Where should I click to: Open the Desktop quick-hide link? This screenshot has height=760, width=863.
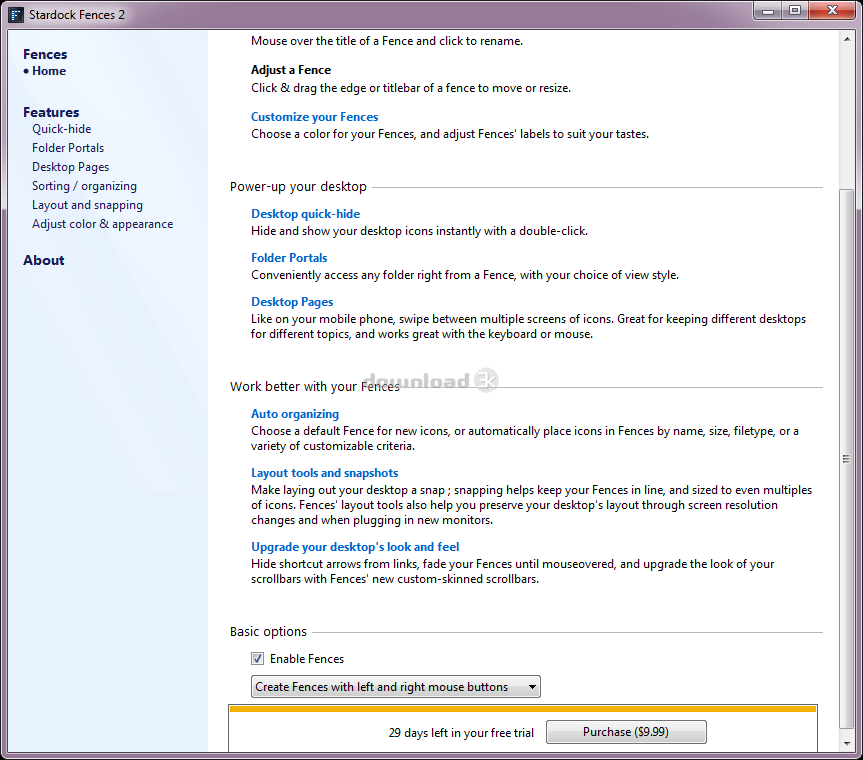(305, 214)
